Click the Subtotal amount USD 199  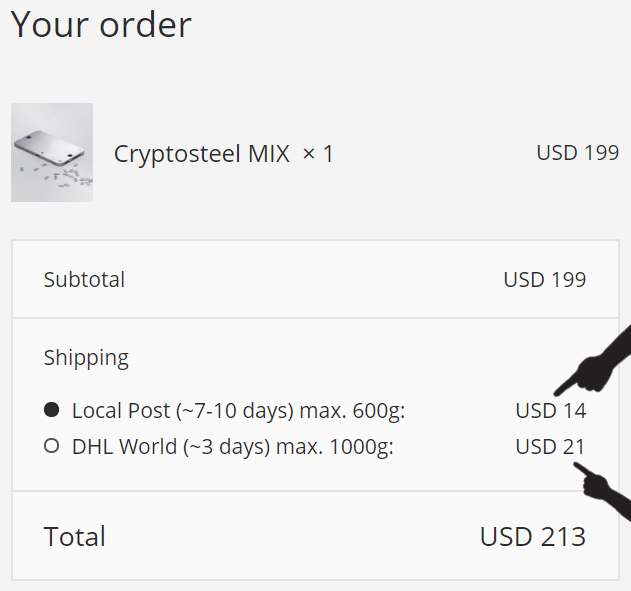(x=545, y=280)
